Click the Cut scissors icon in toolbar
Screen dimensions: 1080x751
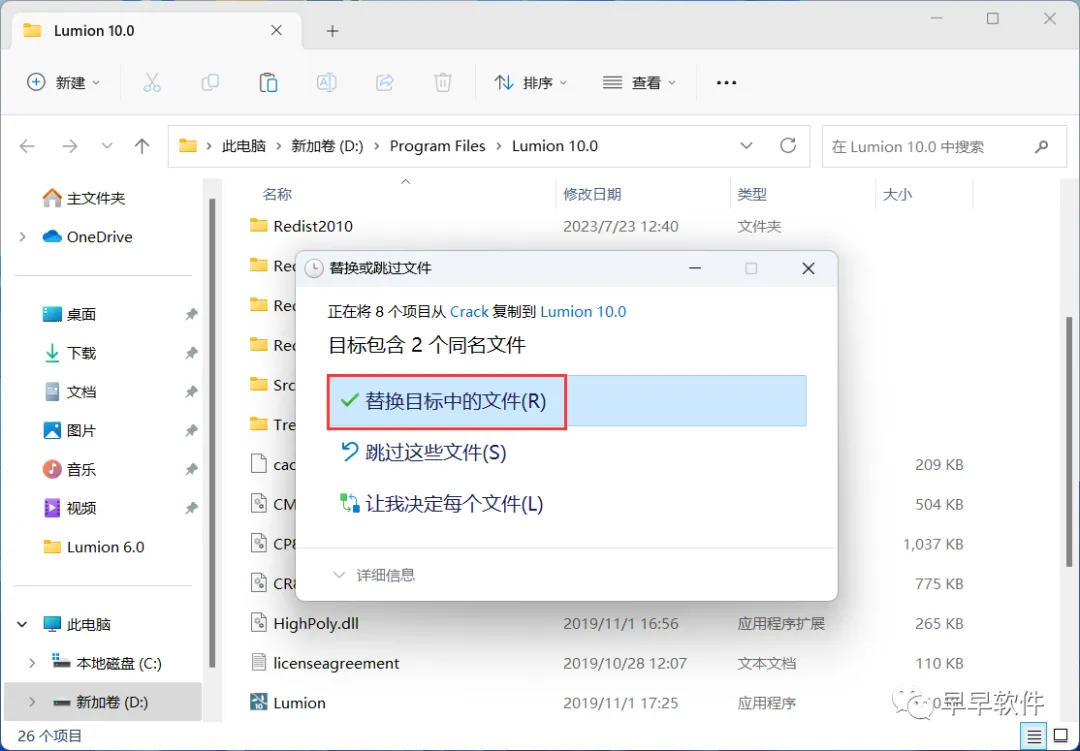[x=152, y=83]
